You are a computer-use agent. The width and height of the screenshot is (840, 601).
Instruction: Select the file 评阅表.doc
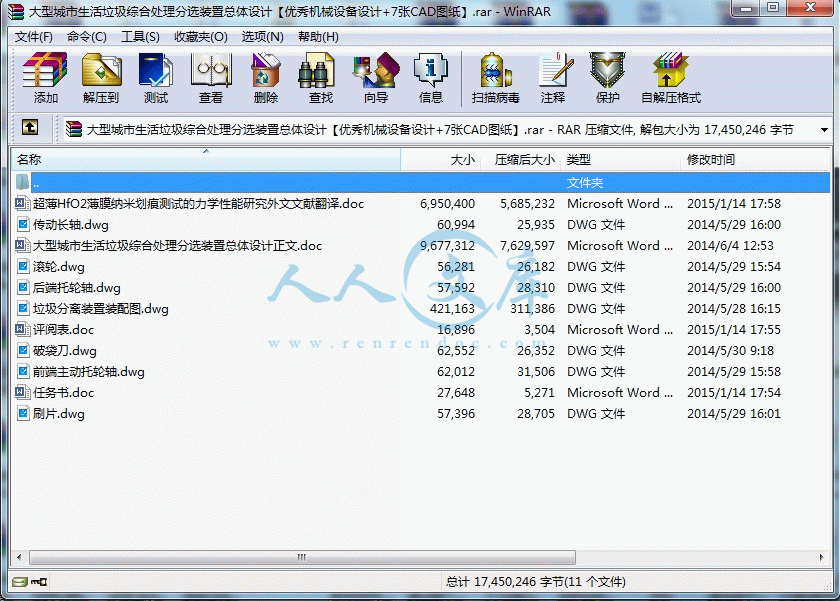(63, 329)
